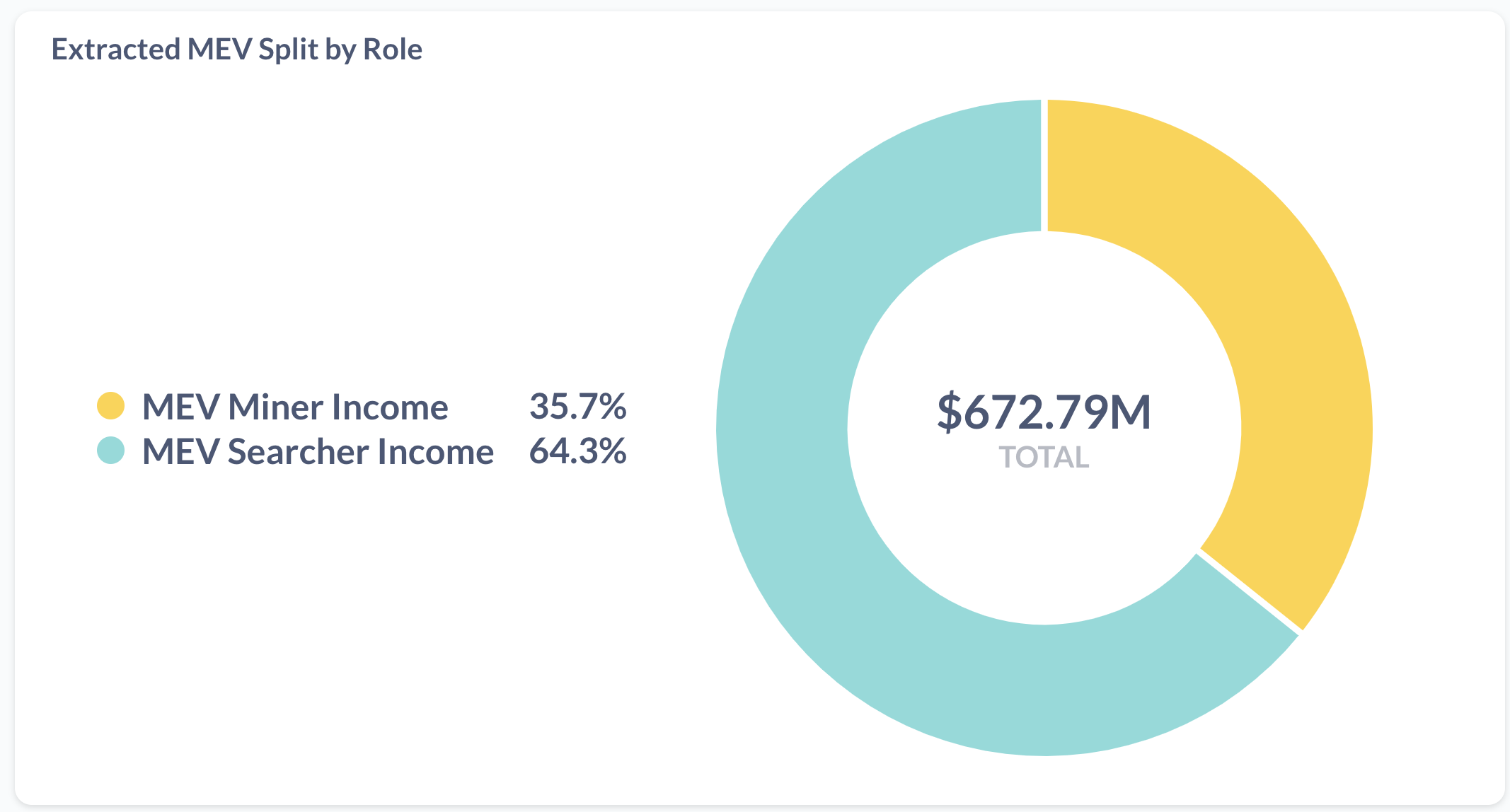The height and width of the screenshot is (812, 1510).
Task: Toggle the MEV Miner Income legend label
Action: [295, 407]
